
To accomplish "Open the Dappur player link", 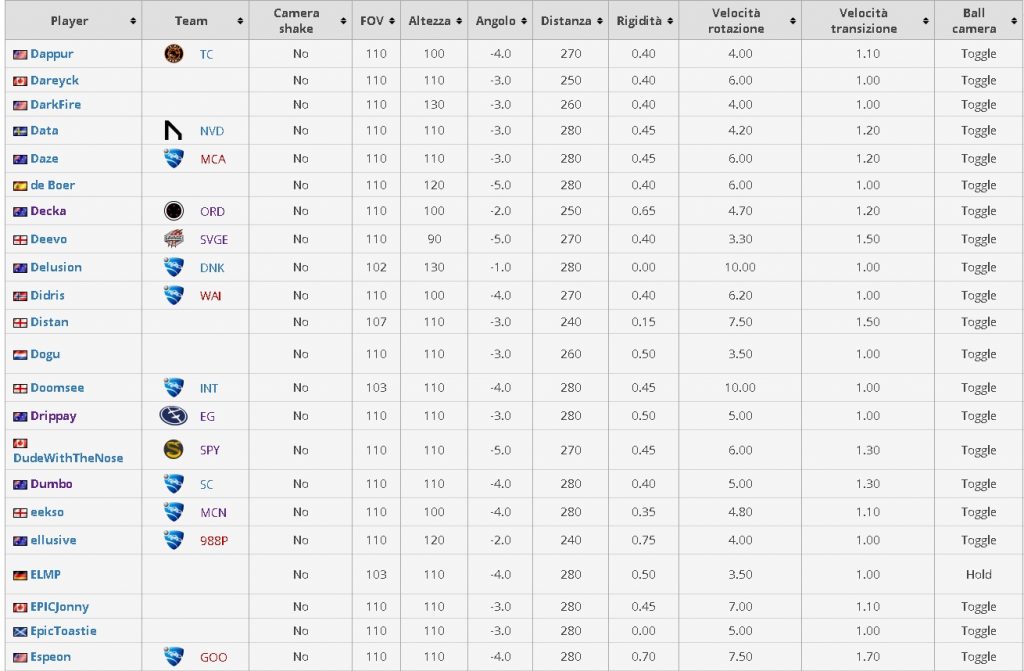I will [x=51, y=54].
